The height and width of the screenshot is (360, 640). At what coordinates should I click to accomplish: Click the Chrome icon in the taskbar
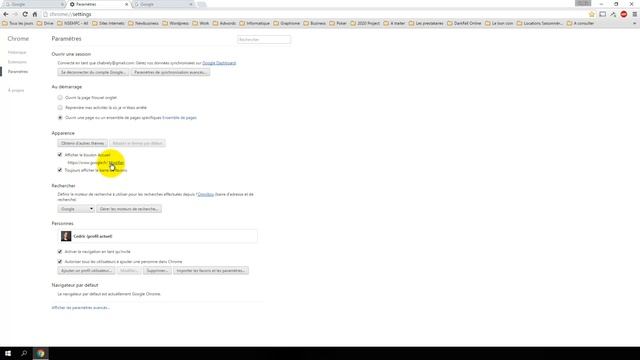40,353
